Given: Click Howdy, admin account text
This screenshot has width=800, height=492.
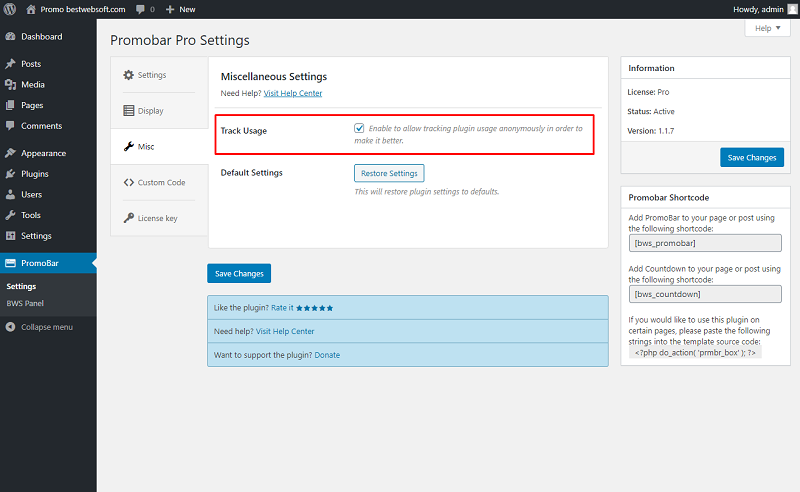Looking at the screenshot, I should pyautogui.click(x=758, y=9).
